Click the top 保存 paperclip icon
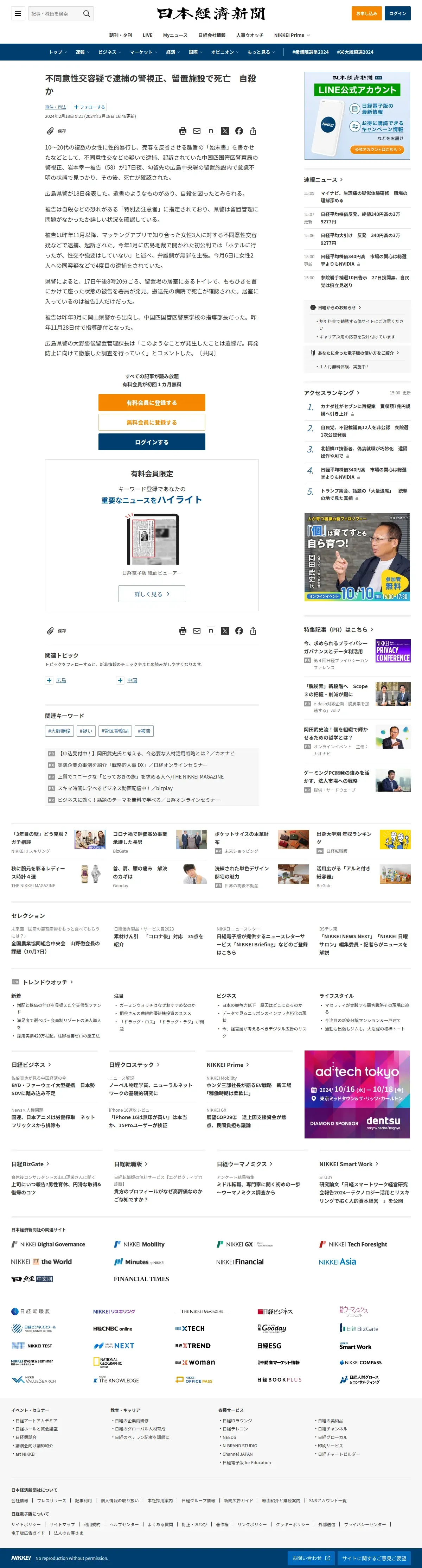Viewport: 422px width, 1568px height. [51, 131]
